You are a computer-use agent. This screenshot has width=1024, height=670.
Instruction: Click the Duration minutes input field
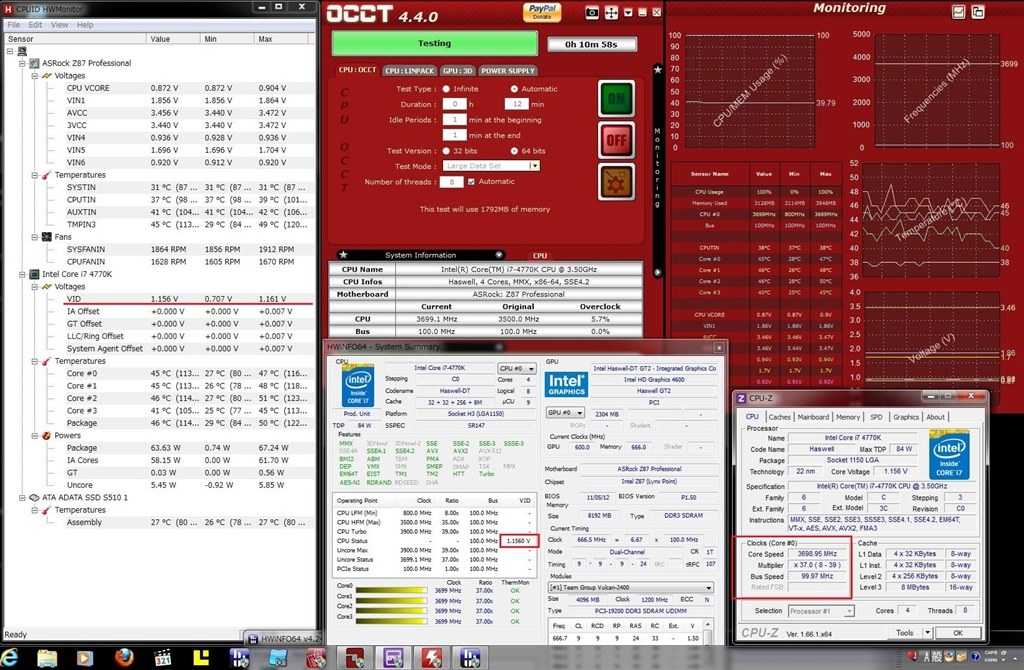(x=516, y=104)
